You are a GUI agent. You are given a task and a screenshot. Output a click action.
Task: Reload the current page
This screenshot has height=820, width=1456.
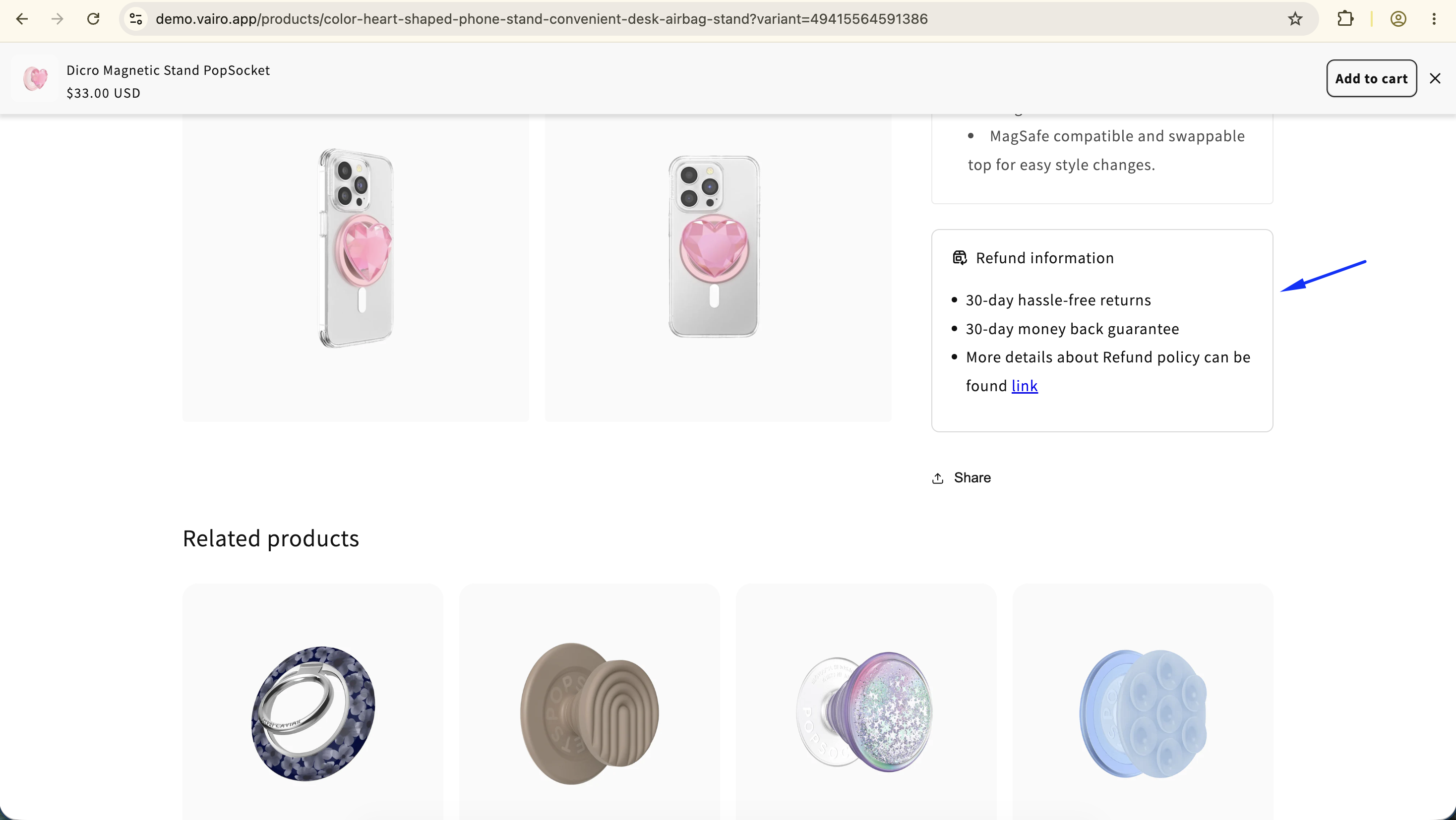click(93, 19)
